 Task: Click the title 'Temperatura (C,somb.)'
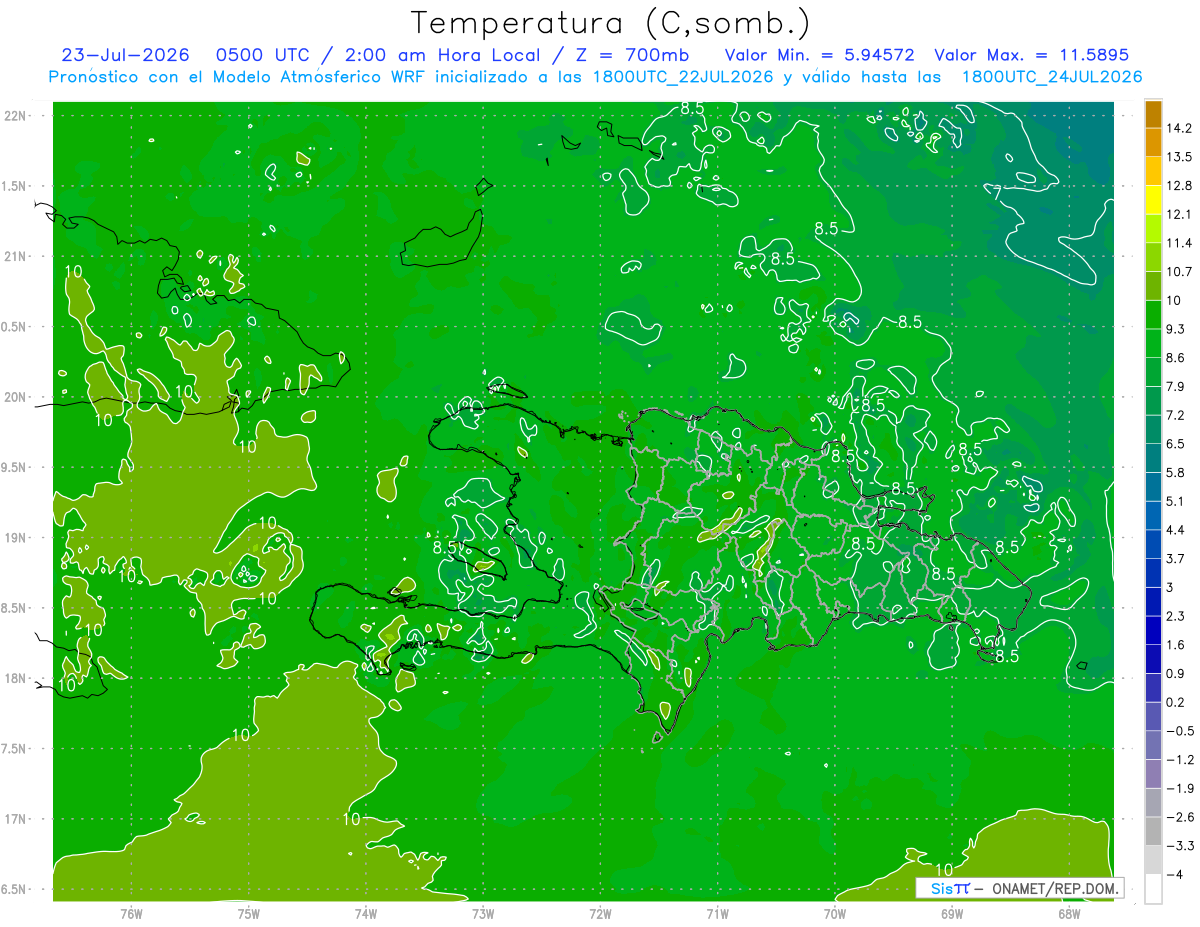[611, 24]
